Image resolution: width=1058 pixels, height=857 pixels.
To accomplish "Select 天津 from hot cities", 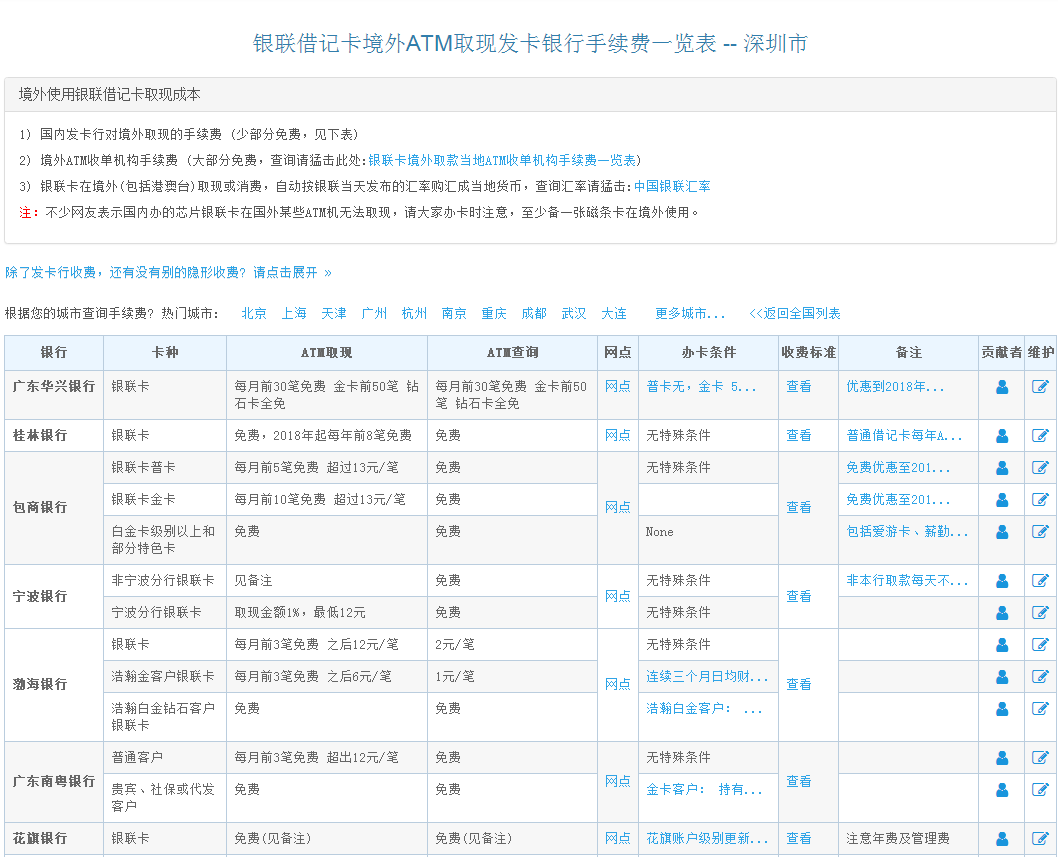I will (334, 313).
